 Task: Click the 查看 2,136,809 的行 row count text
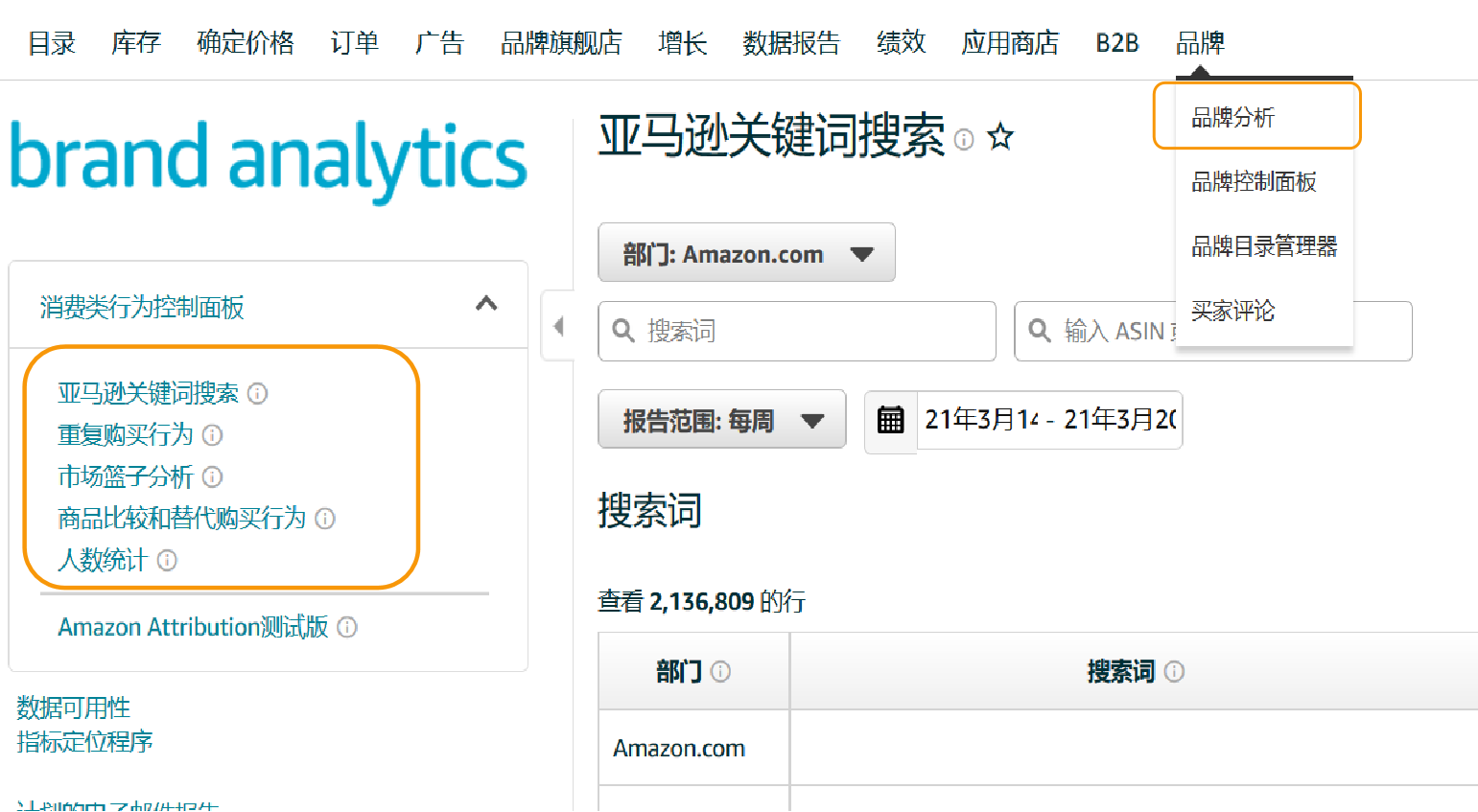[702, 601]
